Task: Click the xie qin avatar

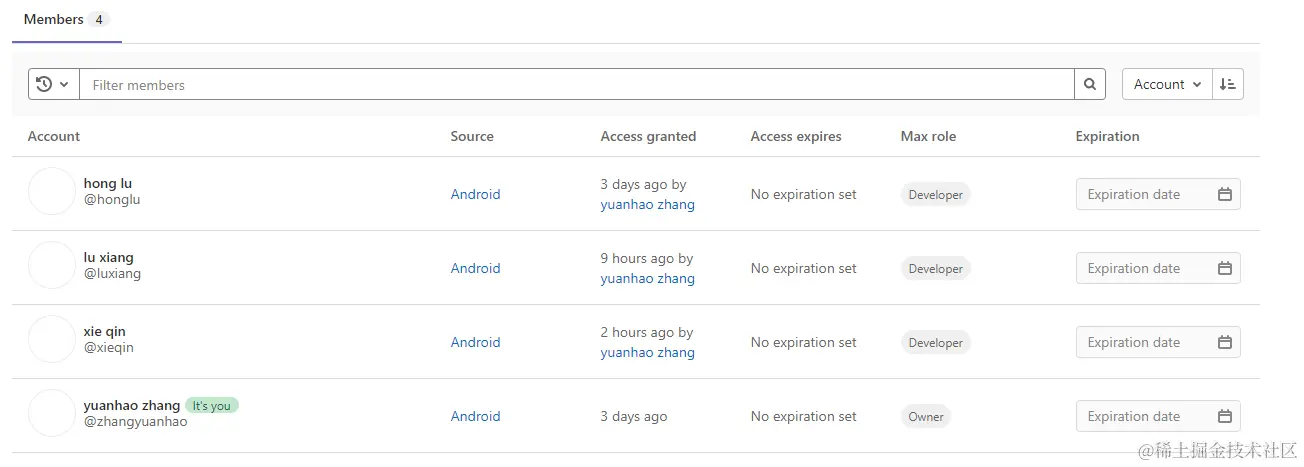Action: pos(52,339)
